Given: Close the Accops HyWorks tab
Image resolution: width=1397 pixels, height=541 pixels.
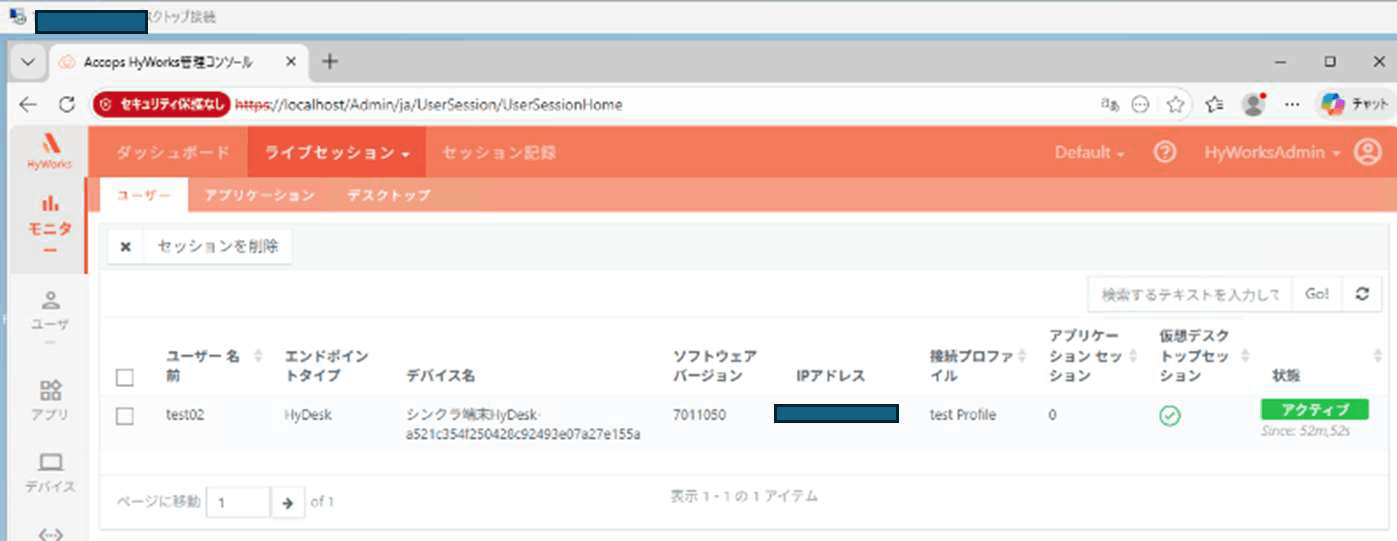Looking at the screenshot, I should click(x=291, y=62).
